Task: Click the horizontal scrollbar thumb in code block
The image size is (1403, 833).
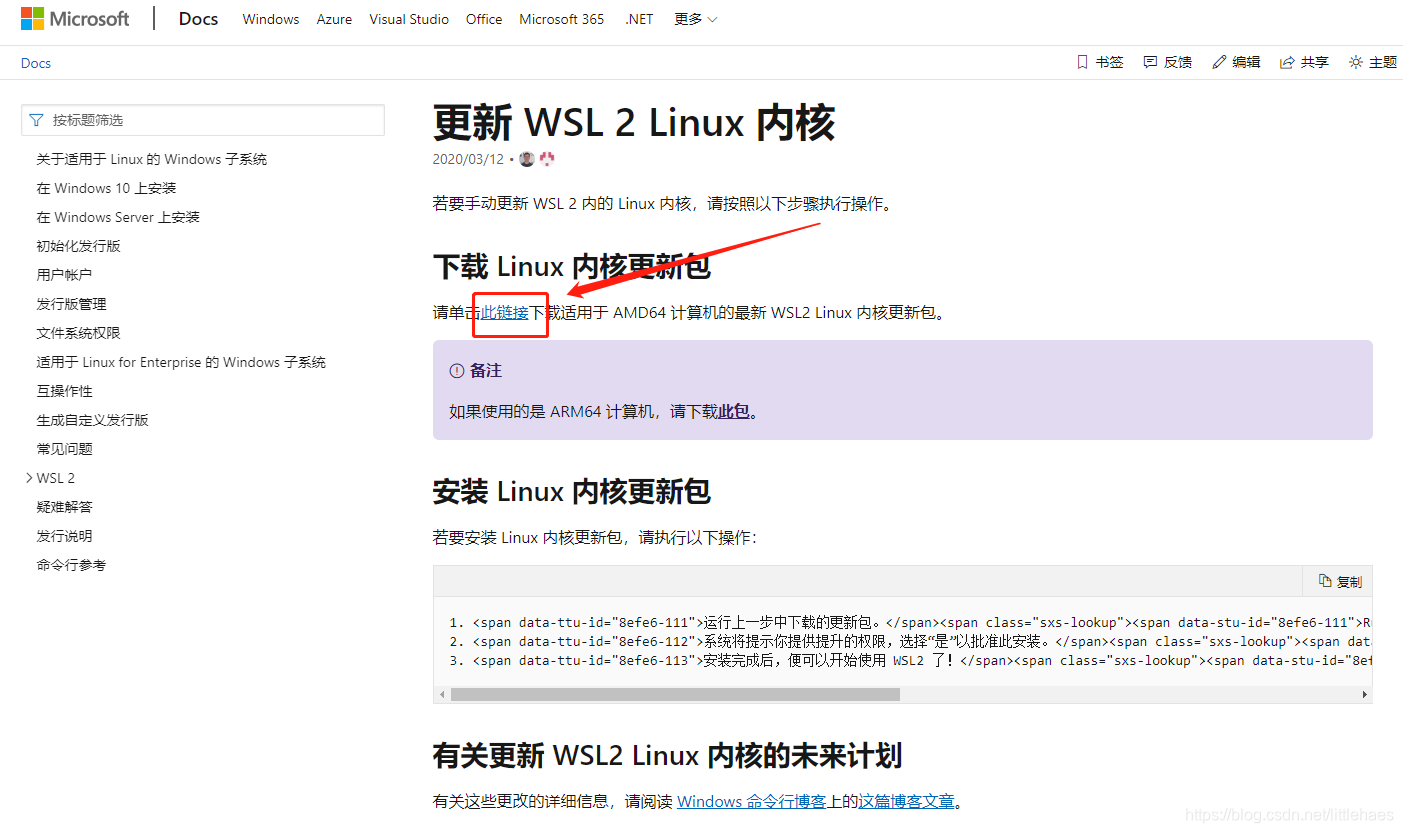Action: coord(675,694)
